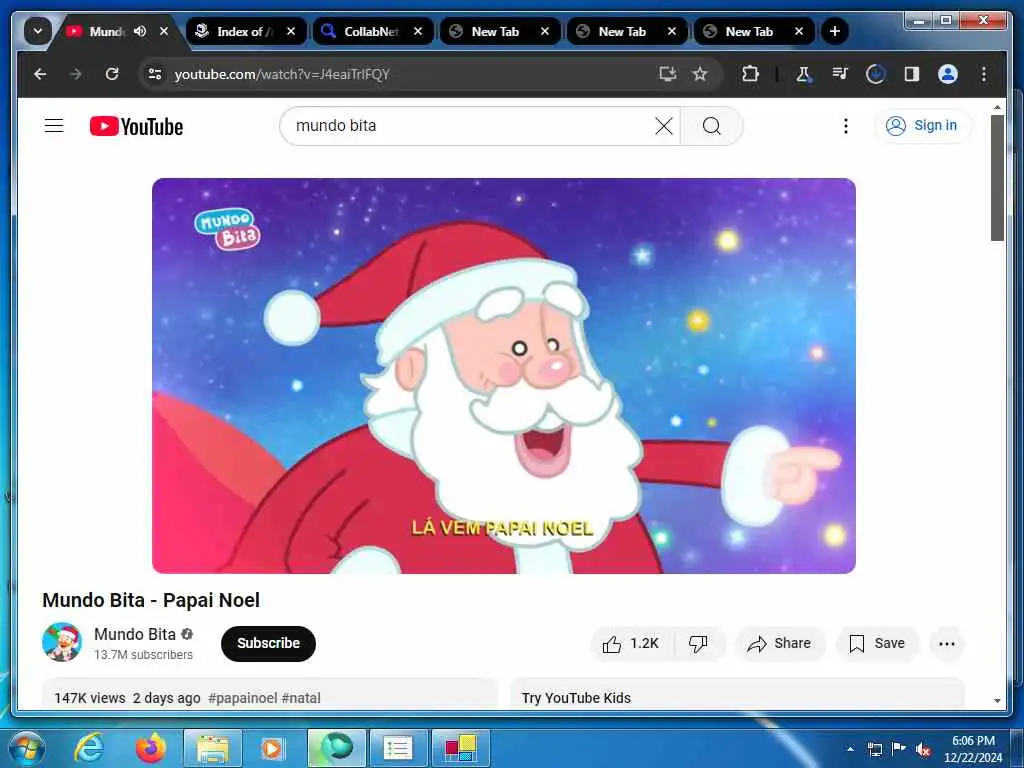
Task: Open the Chrome profile avatar
Action: [948, 74]
